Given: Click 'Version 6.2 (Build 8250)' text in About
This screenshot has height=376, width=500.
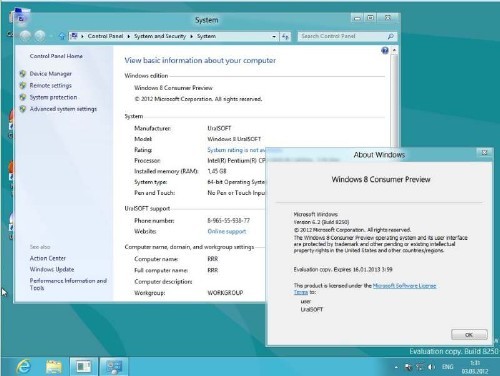Looking at the screenshot, I should [x=321, y=222].
